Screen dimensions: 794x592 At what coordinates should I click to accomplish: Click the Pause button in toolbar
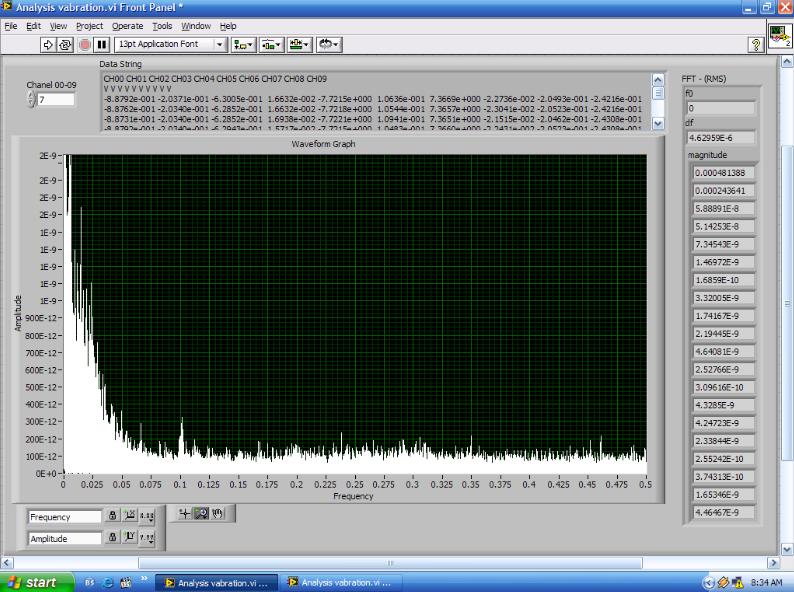pos(101,45)
